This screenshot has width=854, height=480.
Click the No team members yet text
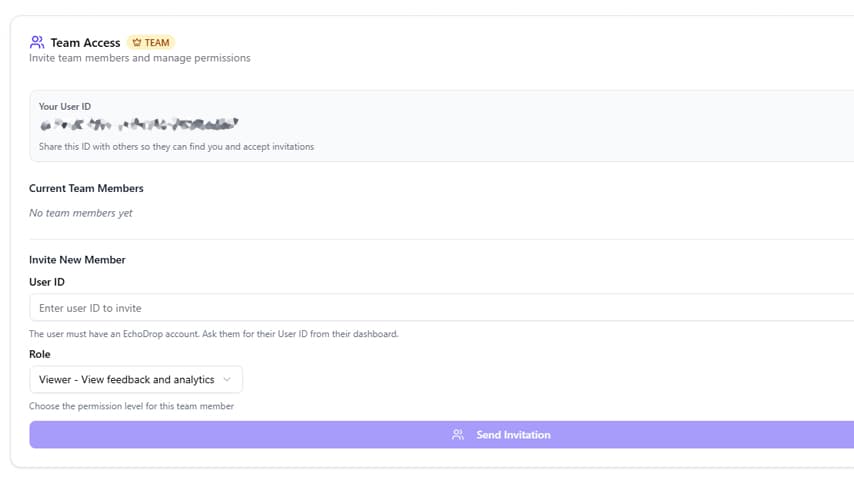coord(81,213)
